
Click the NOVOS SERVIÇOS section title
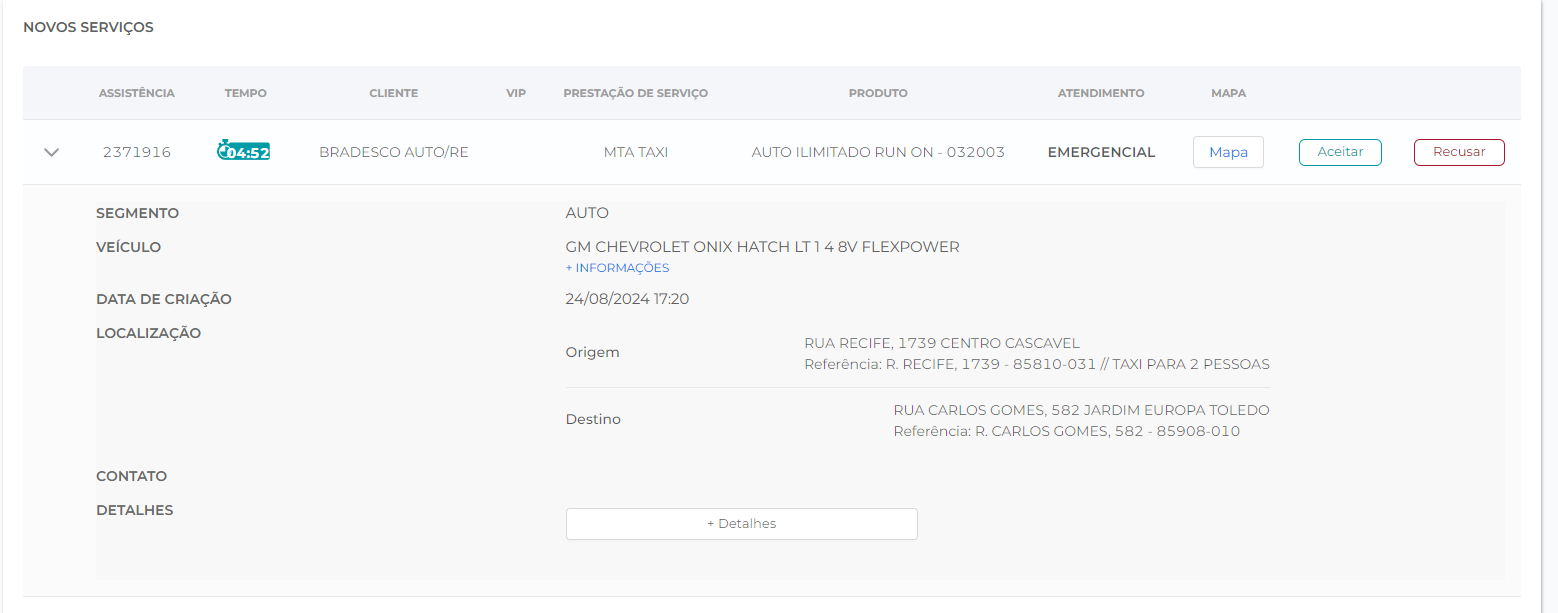89,27
